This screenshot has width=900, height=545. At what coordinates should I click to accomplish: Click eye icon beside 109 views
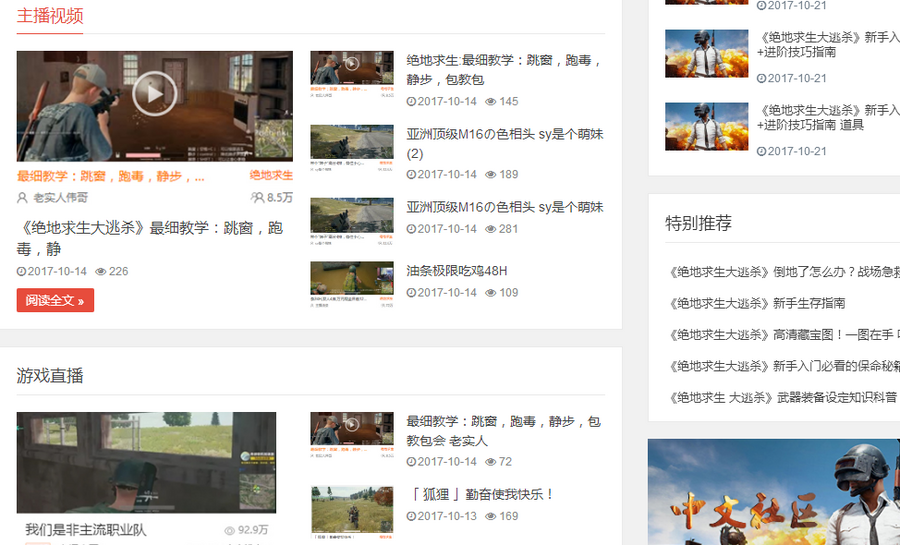[x=491, y=293]
